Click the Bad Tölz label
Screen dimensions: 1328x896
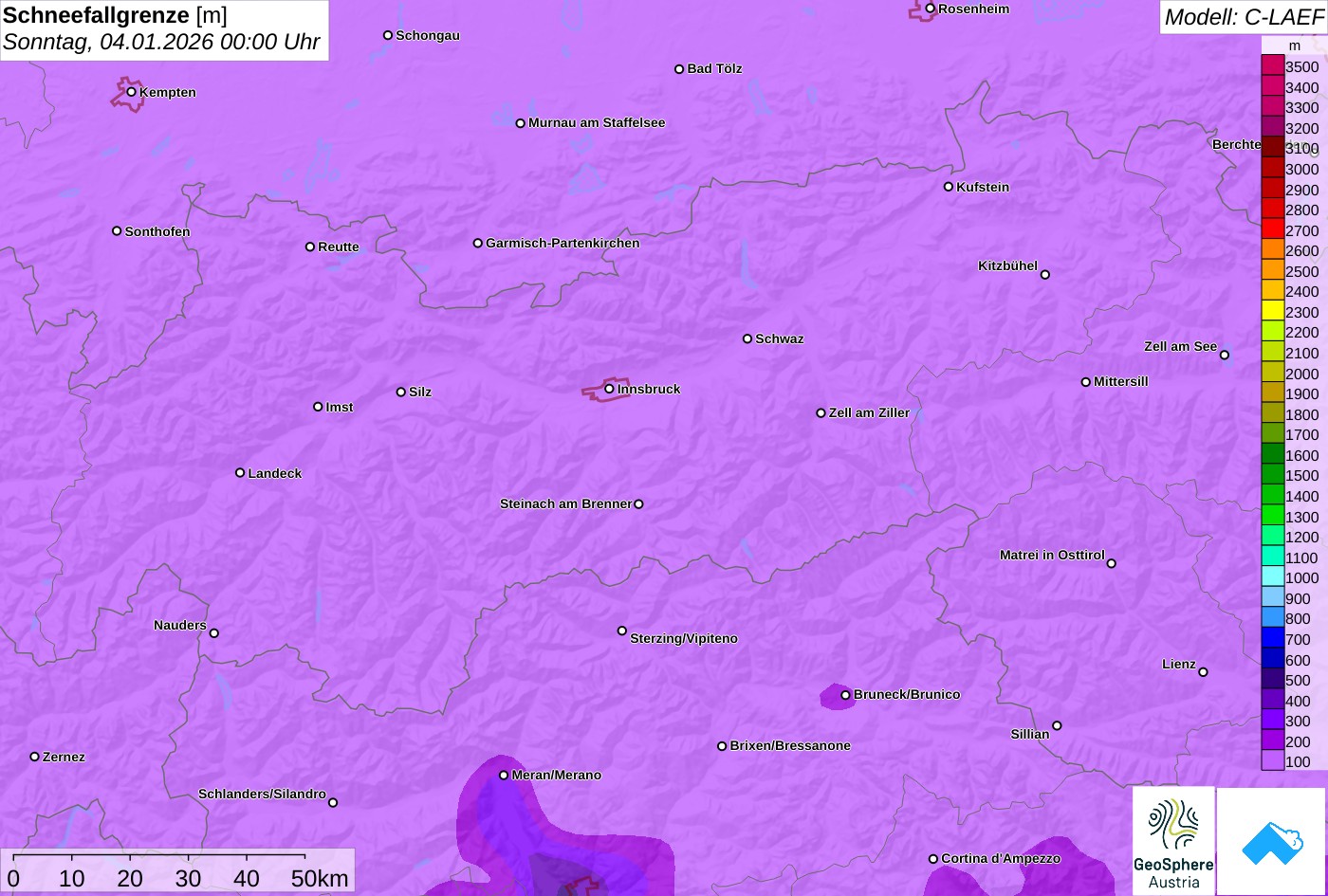(x=714, y=68)
